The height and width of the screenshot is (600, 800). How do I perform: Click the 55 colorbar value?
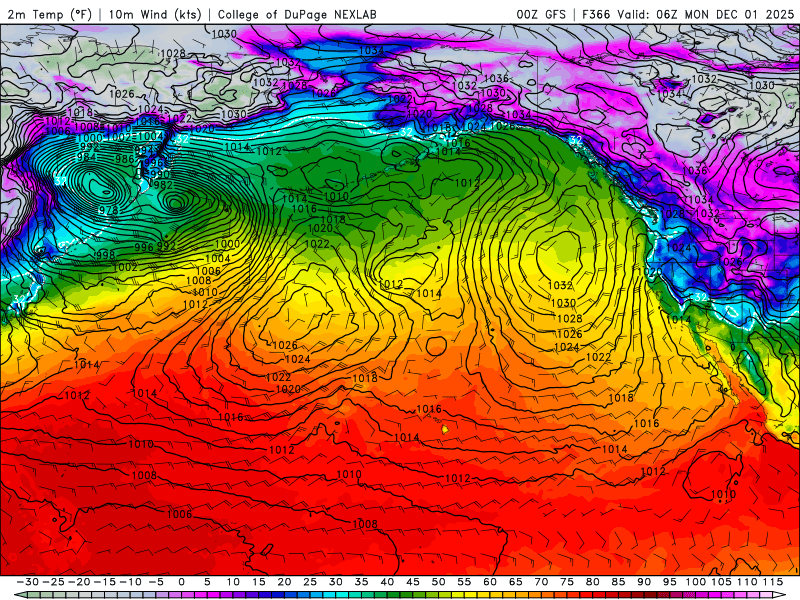pos(464,582)
